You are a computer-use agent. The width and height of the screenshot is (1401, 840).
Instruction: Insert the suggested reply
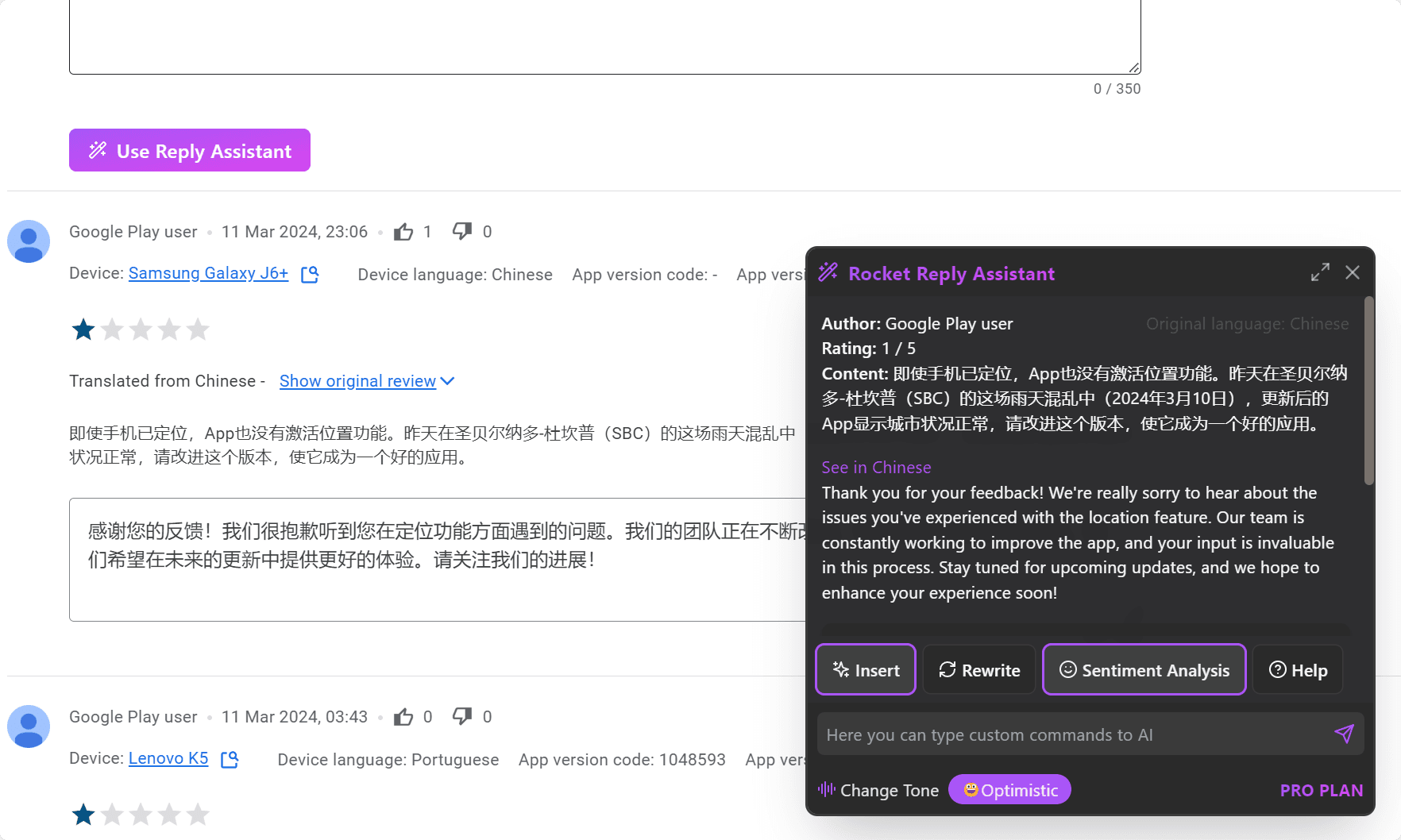pyautogui.click(x=866, y=670)
